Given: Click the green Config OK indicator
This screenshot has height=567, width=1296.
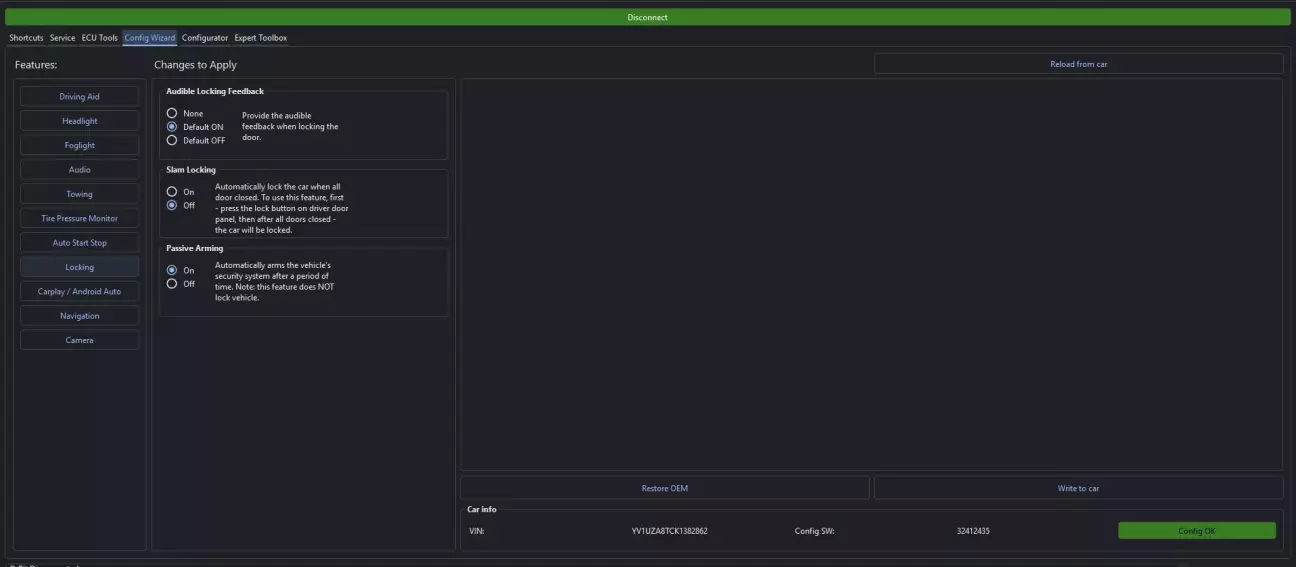Looking at the screenshot, I should tap(1196, 531).
